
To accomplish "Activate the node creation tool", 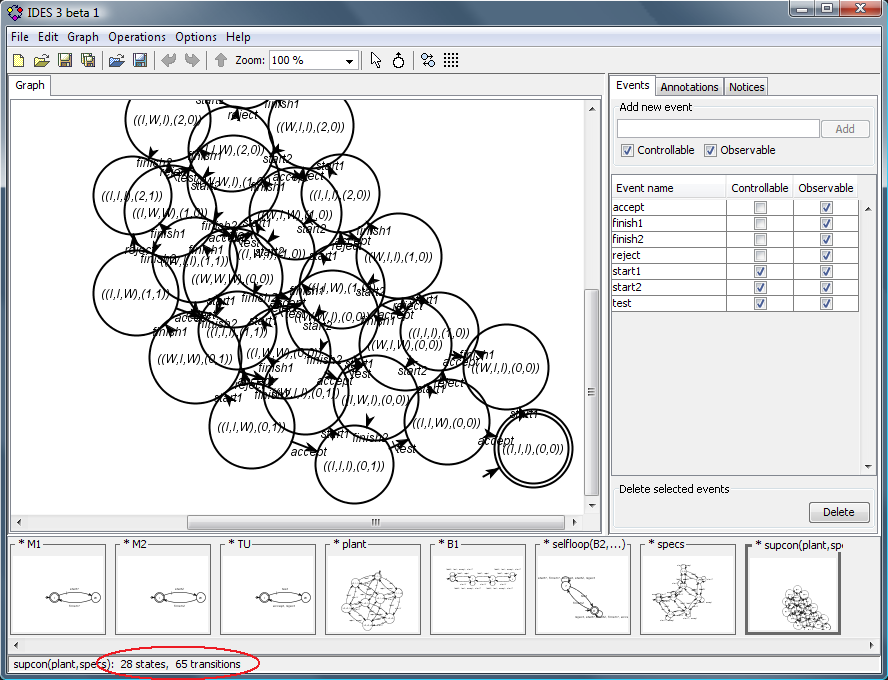I will coord(399,60).
